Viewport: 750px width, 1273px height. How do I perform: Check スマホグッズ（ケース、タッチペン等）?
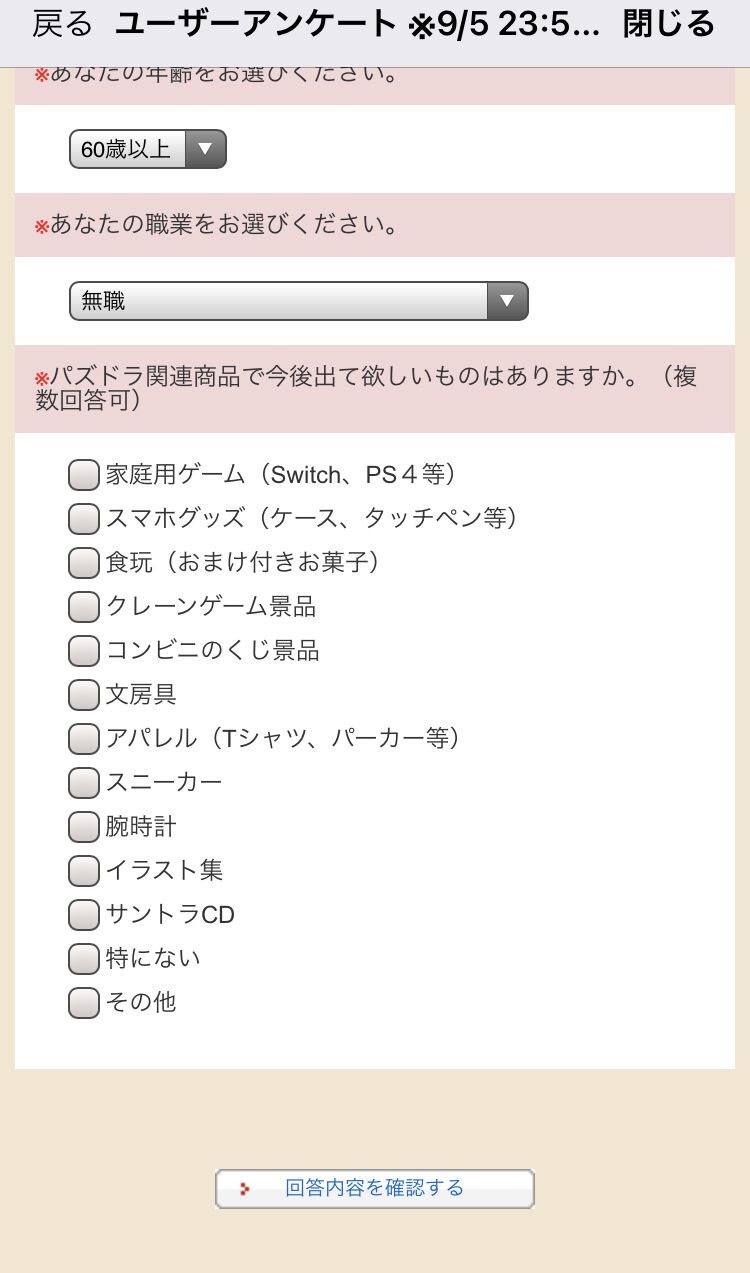(84, 519)
